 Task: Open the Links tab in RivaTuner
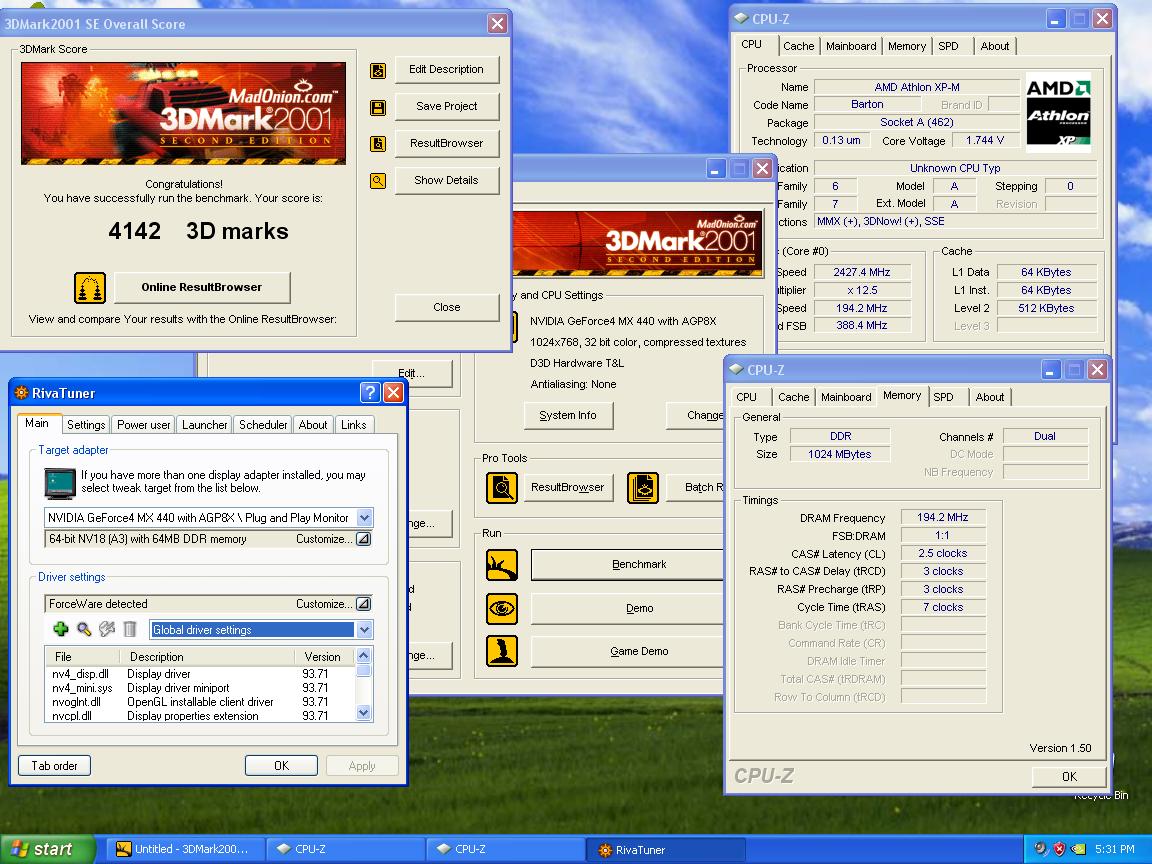click(353, 425)
